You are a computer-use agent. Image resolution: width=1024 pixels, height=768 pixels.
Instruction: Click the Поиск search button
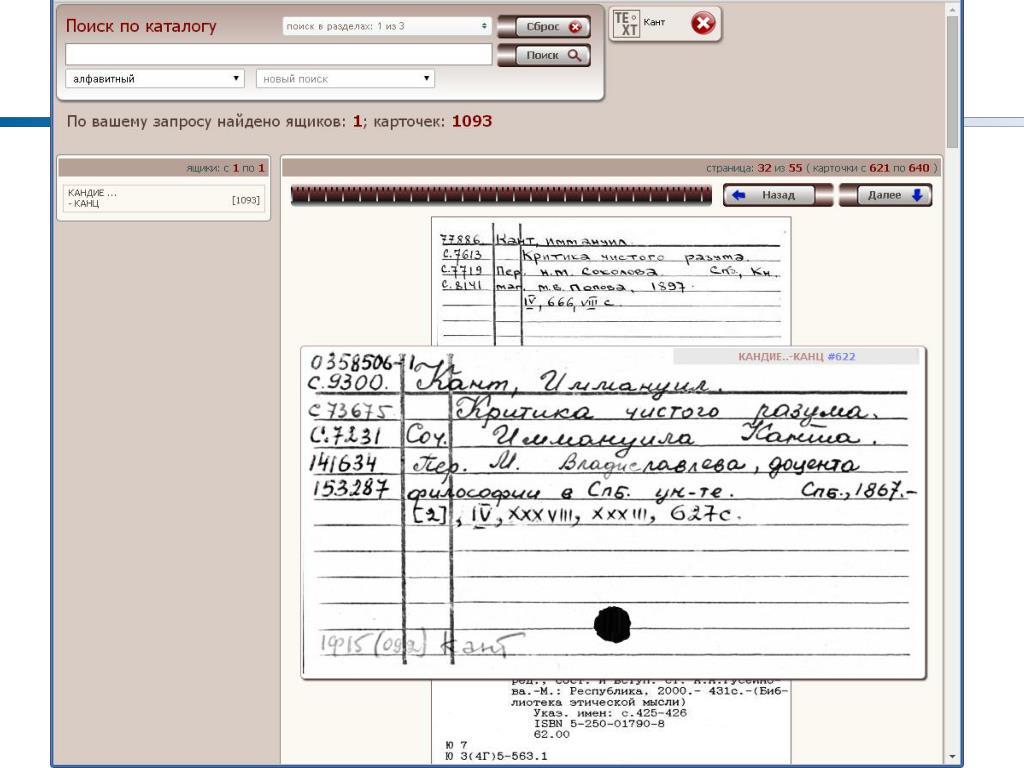click(x=544, y=56)
